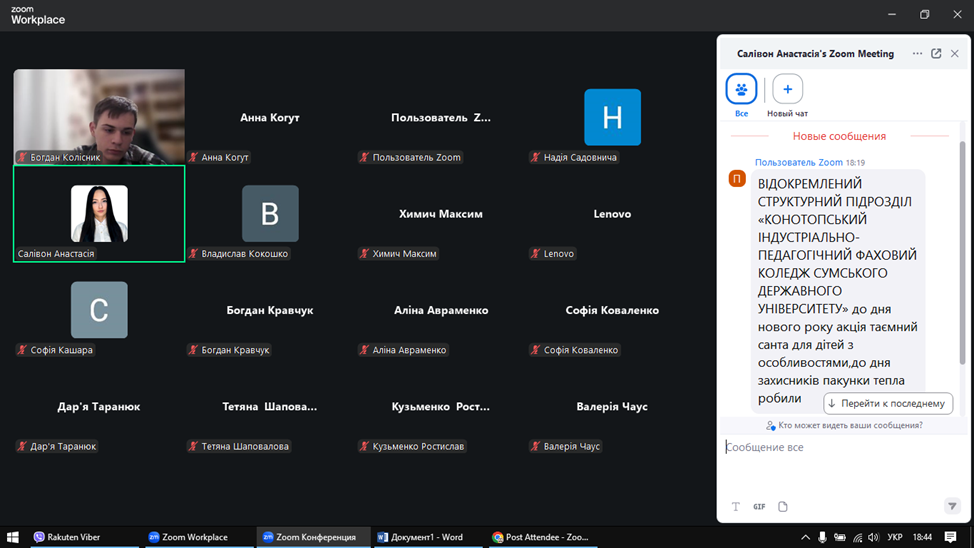The image size is (974, 548).
Task: Select the 'Все' everyone chat
Action: pyautogui.click(x=741, y=90)
